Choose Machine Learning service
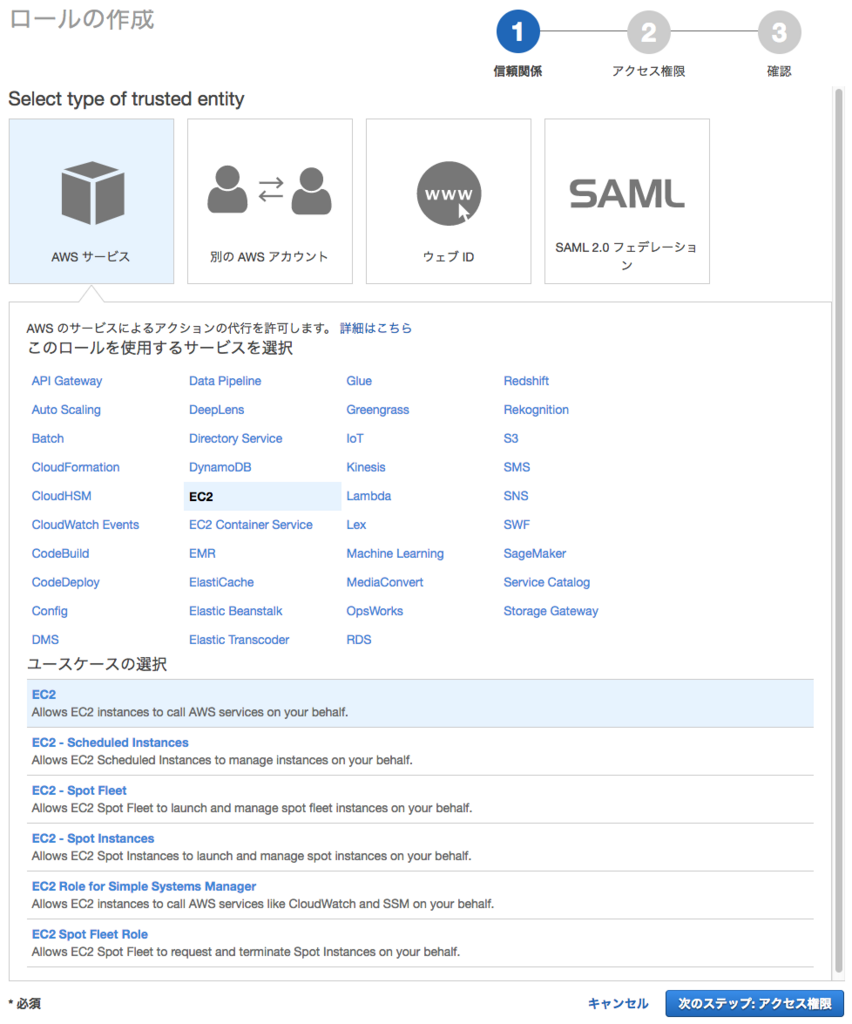Viewport: 852px width, 1024px height. [395, 553]
